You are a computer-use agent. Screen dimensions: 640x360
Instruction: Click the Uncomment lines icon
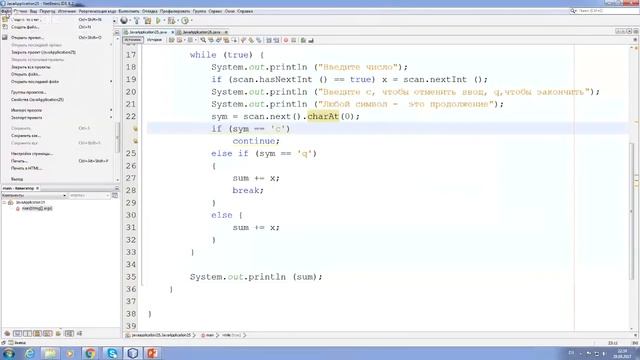[x=311, y=40]
